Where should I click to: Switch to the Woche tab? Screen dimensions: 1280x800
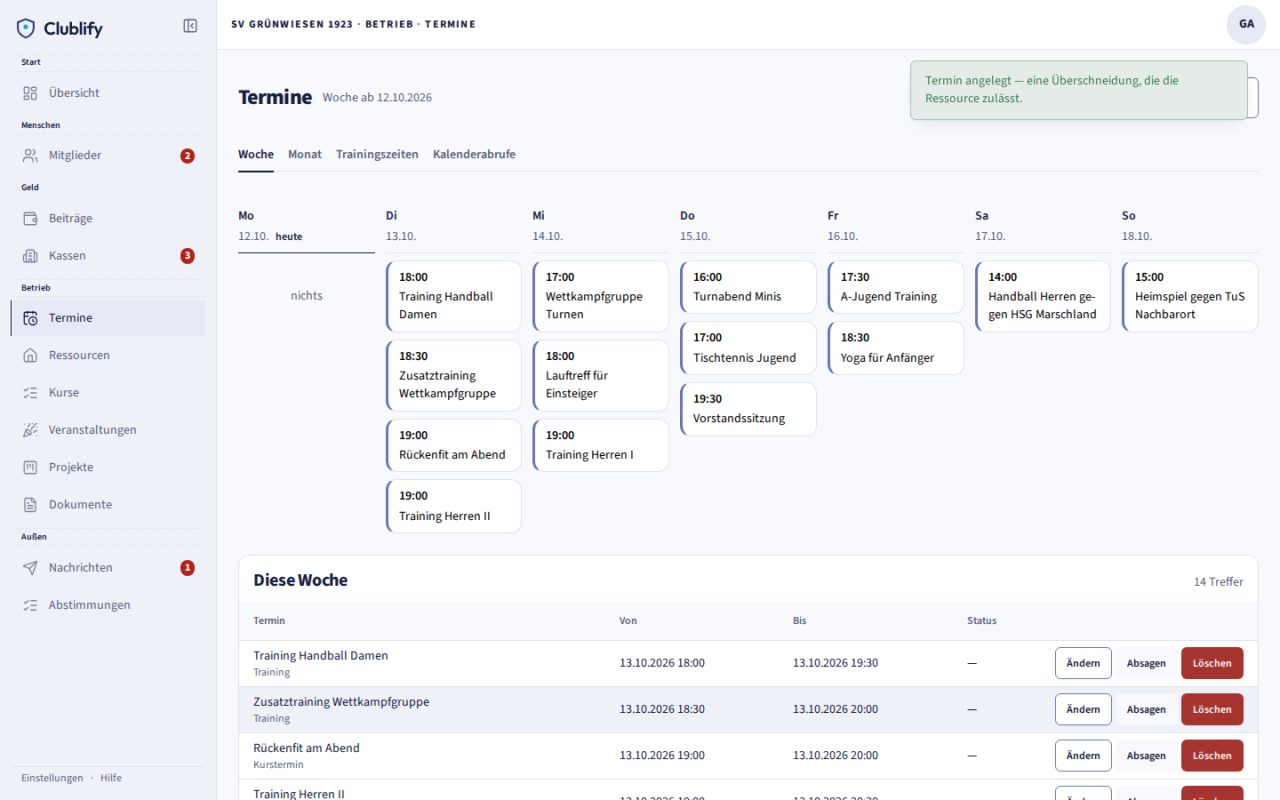(256, 154)
